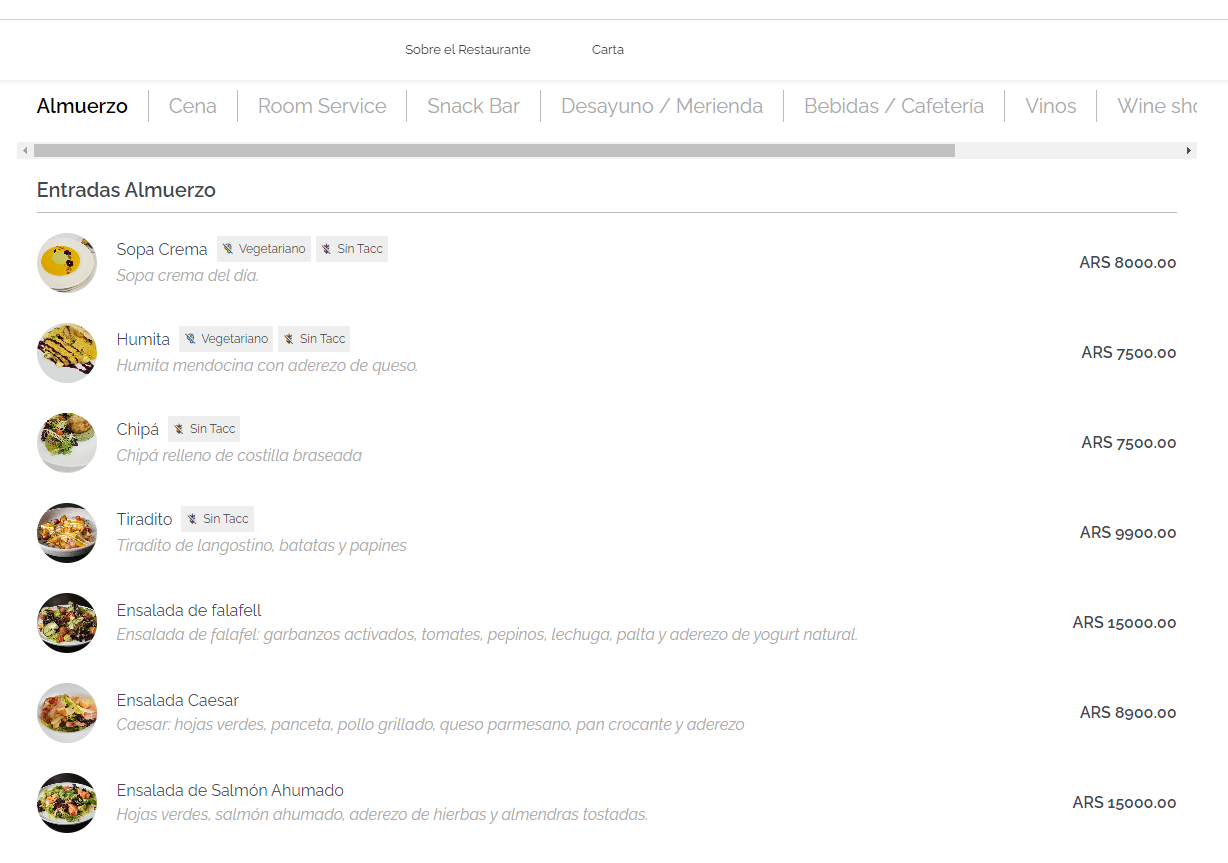
Task: Click the right arrow of the tab scrollbar
Action: click(1188, 150)
